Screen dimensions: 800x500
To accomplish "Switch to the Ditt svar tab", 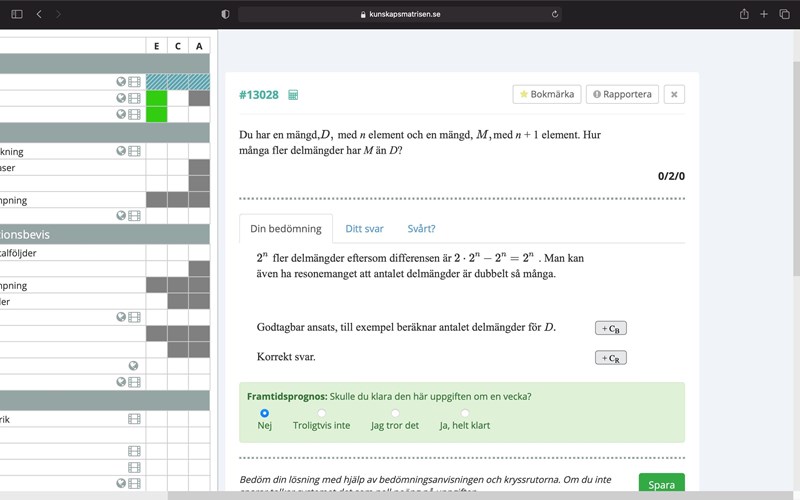I will click(364, 228).
